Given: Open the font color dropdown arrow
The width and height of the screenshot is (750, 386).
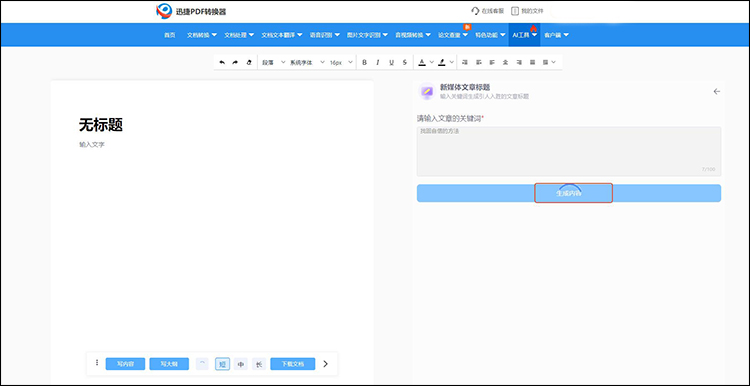Looking at the screenshot, I should (431, 62).
